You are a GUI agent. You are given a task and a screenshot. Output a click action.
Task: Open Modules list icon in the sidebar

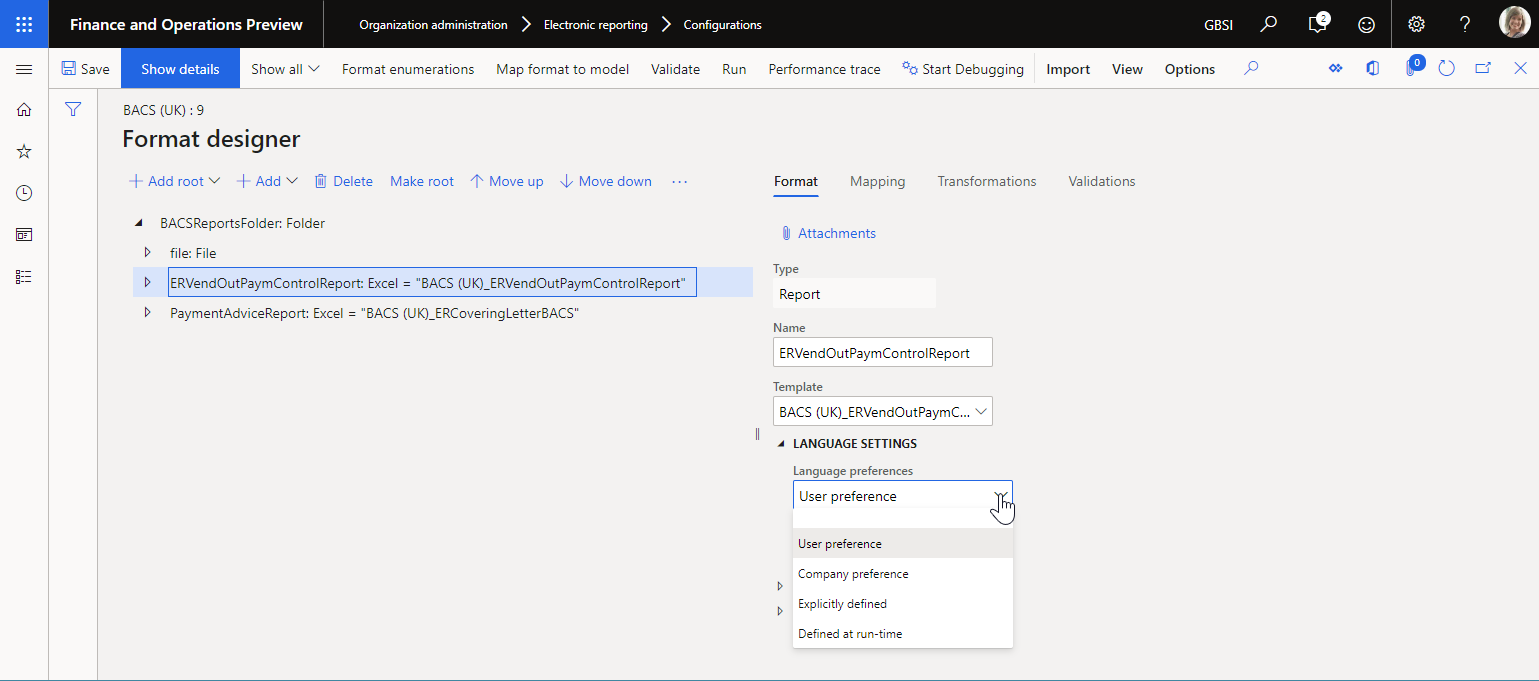(24, 277)
